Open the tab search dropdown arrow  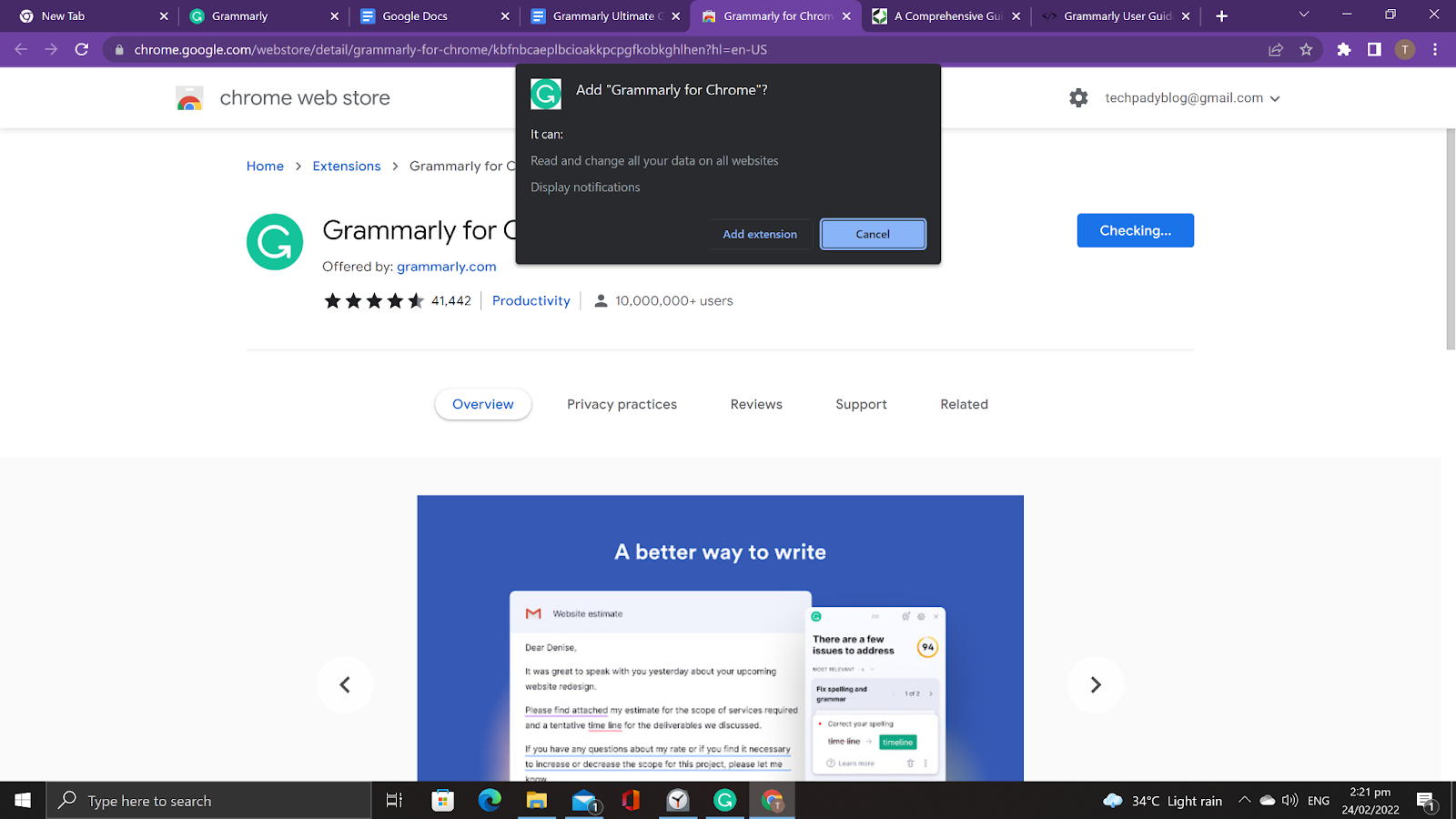point(1303,15)
